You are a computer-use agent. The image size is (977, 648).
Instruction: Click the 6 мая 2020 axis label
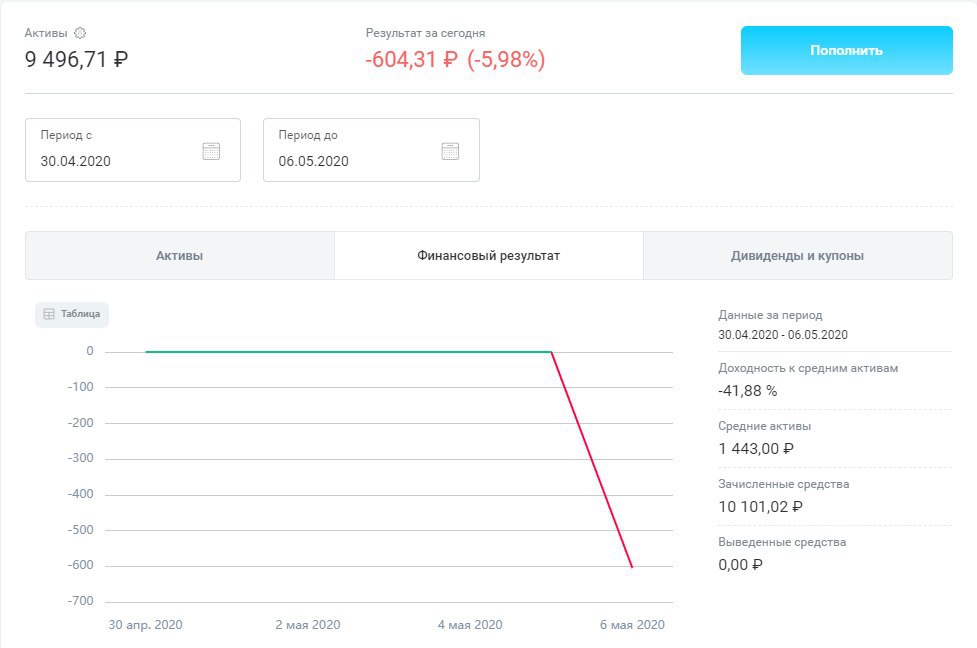(632, 625)
